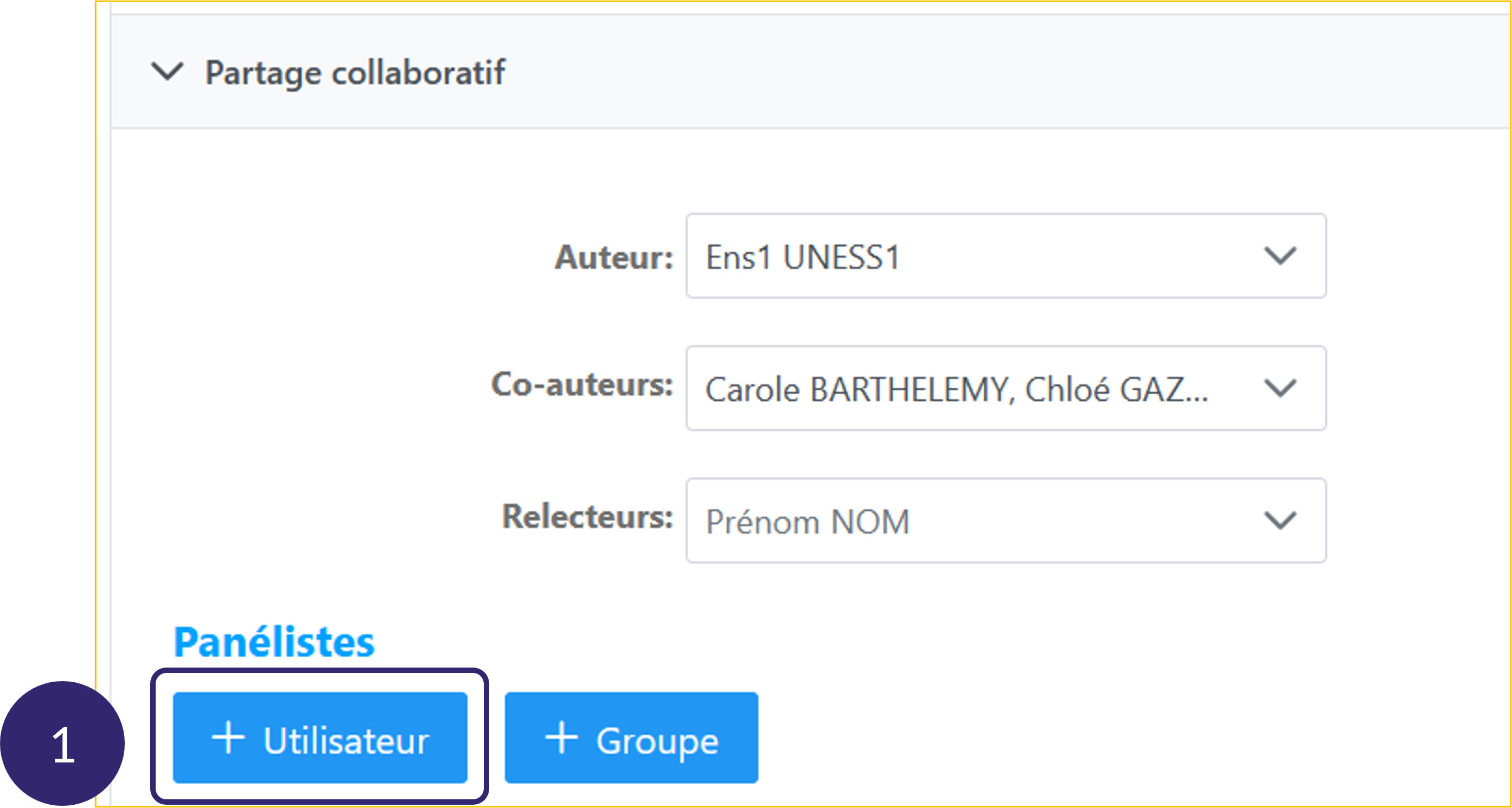Click the Groupe button label text
1512x808 pixels.
[657, 741]
